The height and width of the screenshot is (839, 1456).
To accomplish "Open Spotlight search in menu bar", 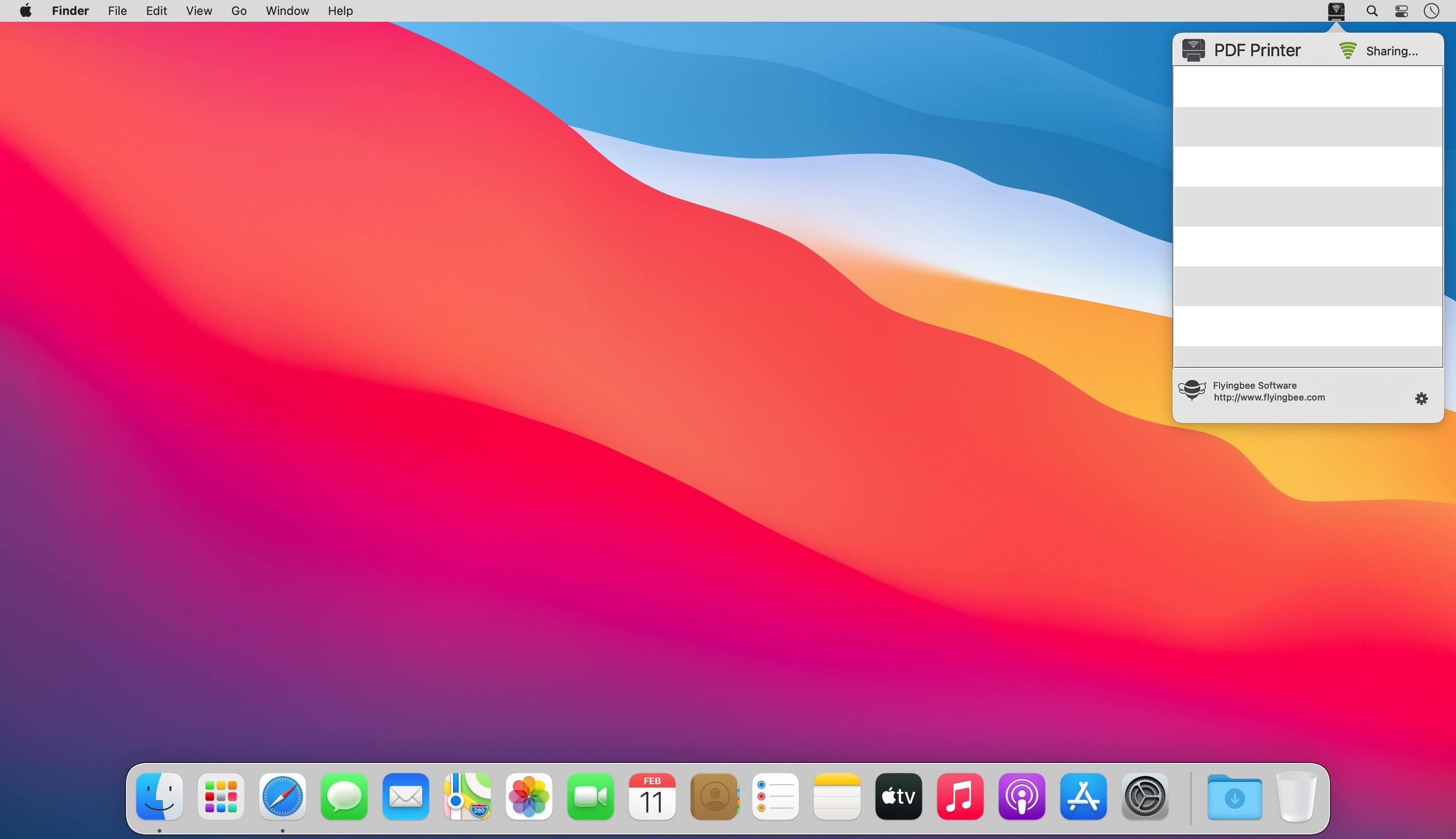I will (1372, 11).
